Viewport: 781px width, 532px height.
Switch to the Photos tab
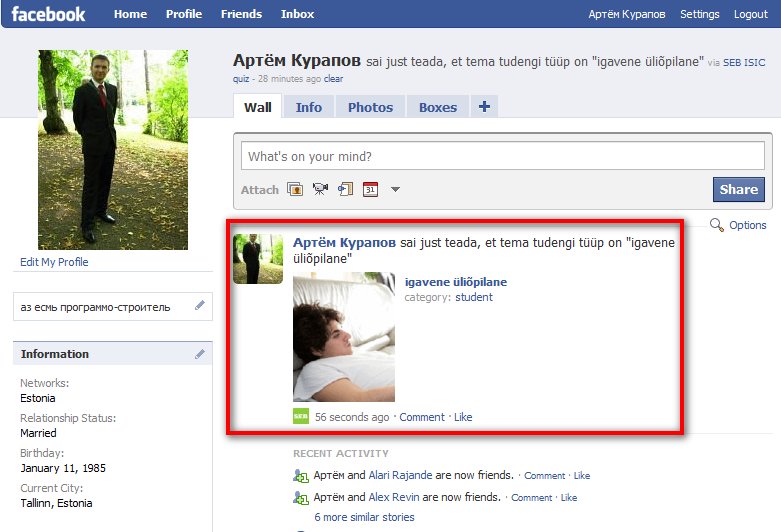370,107
